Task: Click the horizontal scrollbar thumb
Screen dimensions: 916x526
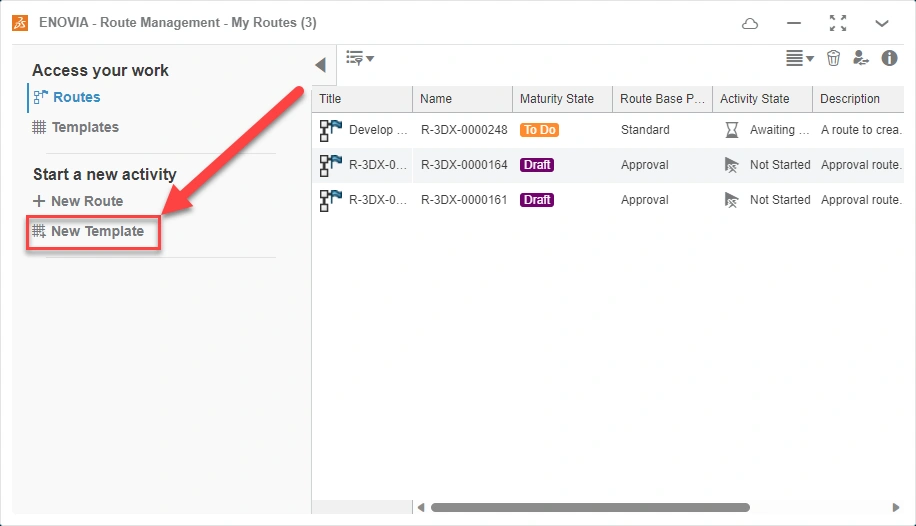Action: click(x=590, y=507)
